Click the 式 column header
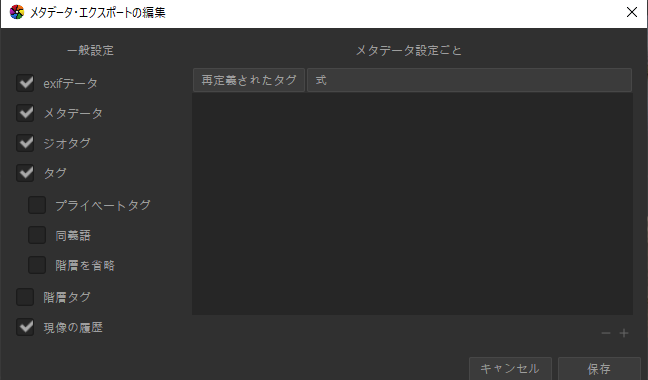This screenshot has width=648, height=380. coord(469,80)
